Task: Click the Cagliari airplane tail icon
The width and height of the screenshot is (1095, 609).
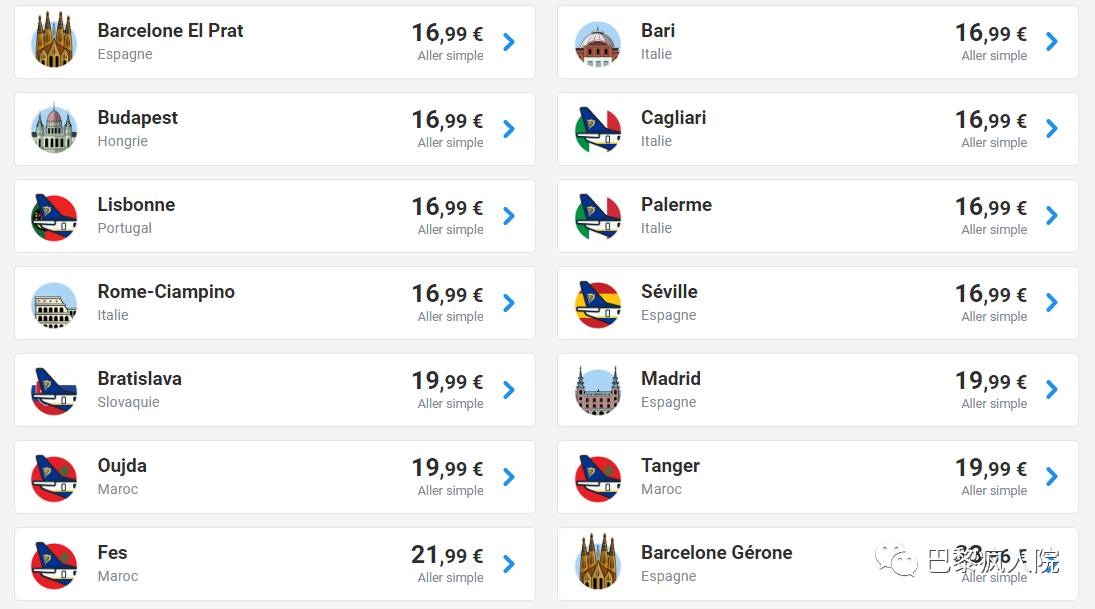Action: point(598,129)
